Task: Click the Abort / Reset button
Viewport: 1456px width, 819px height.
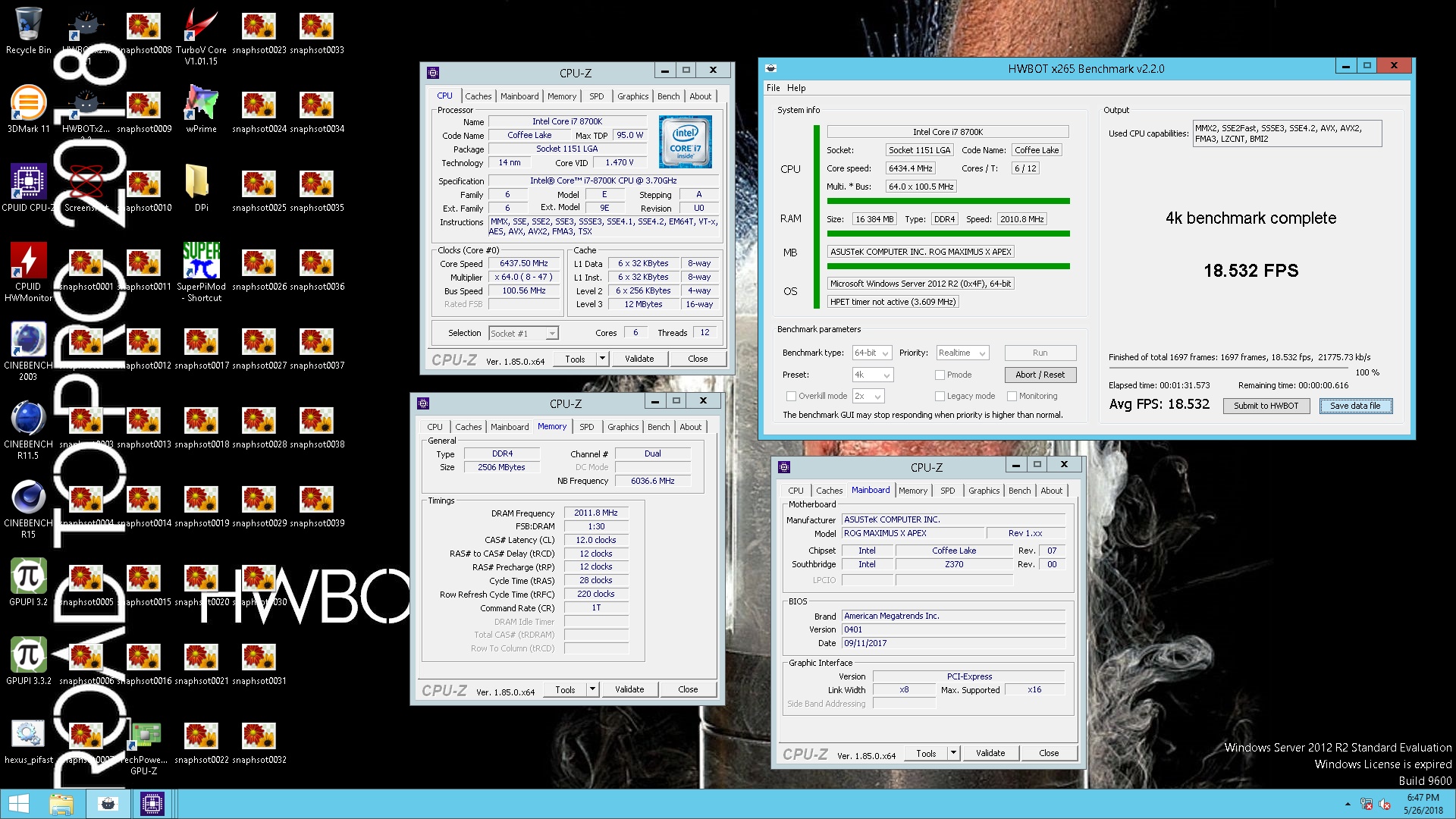Action: tap(1040, 375)
